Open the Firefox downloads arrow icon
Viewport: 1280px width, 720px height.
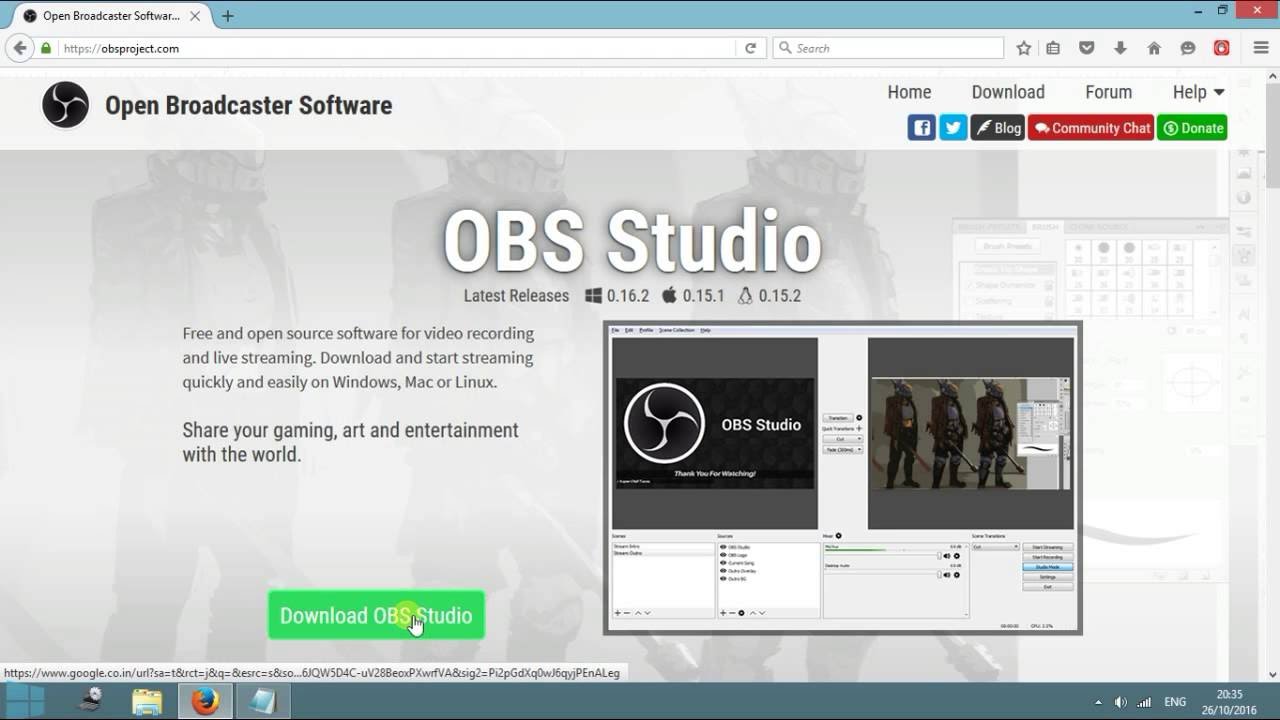click(1120, 48)
